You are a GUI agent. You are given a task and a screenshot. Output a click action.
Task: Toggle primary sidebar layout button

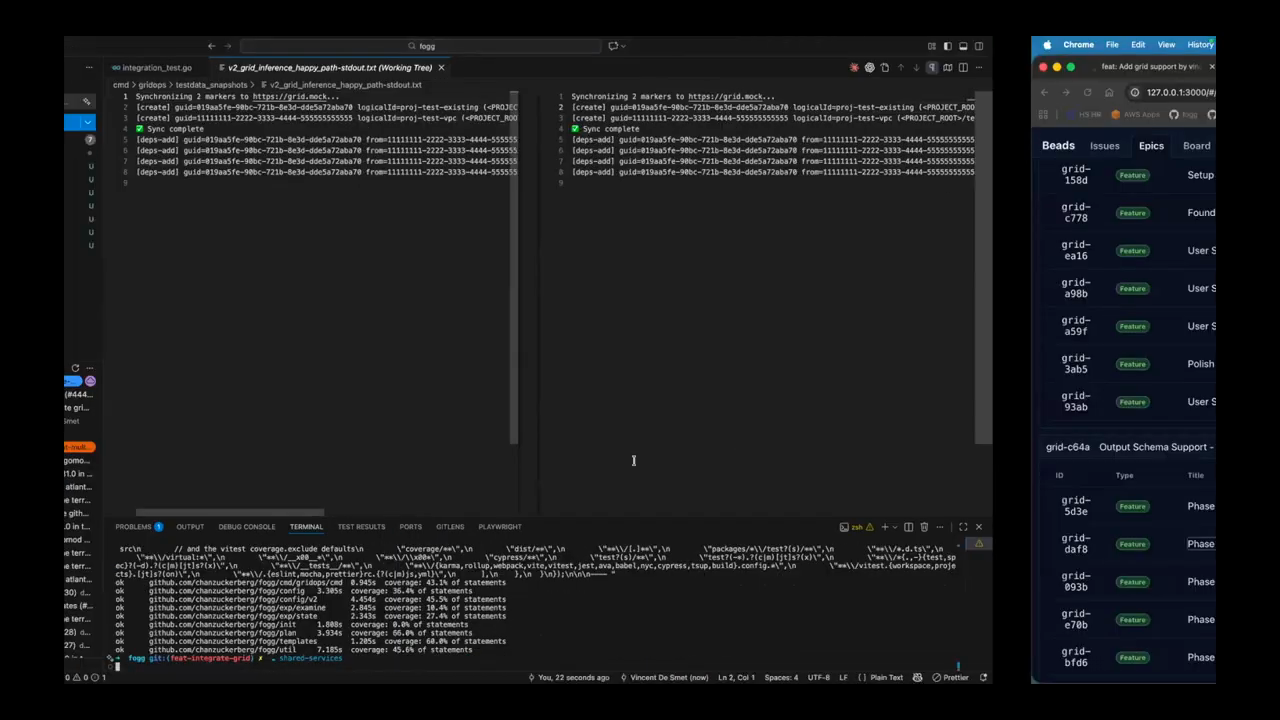[x=947, y=46]
